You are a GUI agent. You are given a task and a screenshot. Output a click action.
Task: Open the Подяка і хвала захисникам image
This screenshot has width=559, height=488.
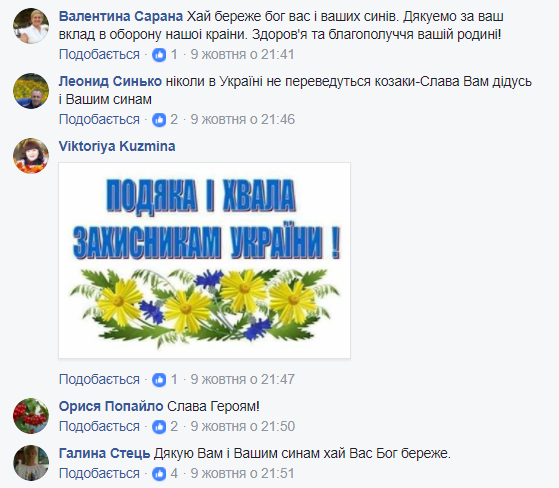tap(205, 260)
